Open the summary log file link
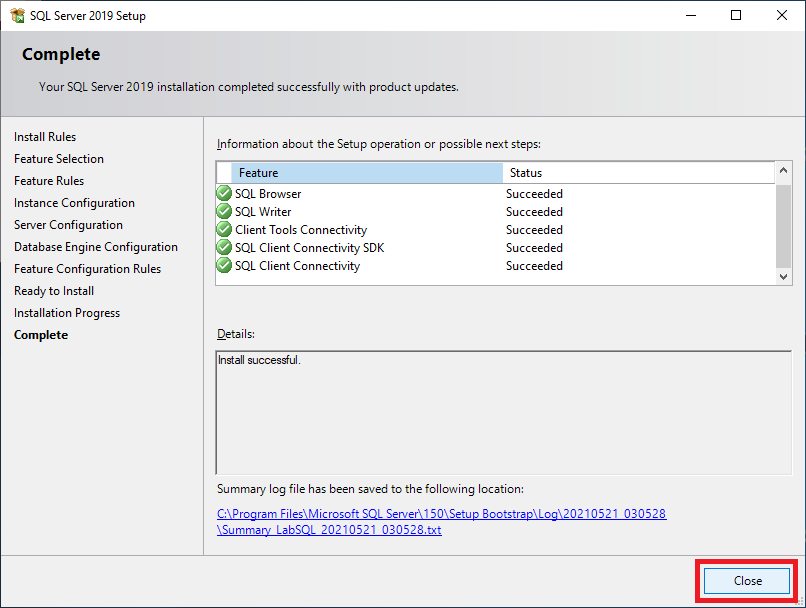This screenshot has width=806, height=608. 441,522
